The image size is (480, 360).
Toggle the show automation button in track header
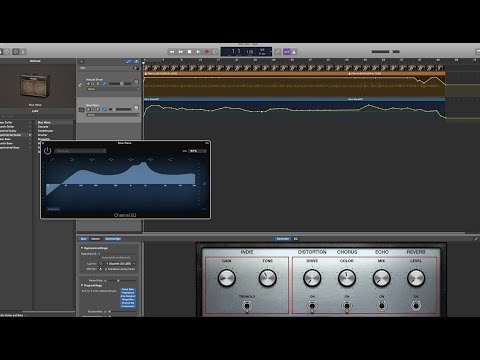tap(129, 61)
